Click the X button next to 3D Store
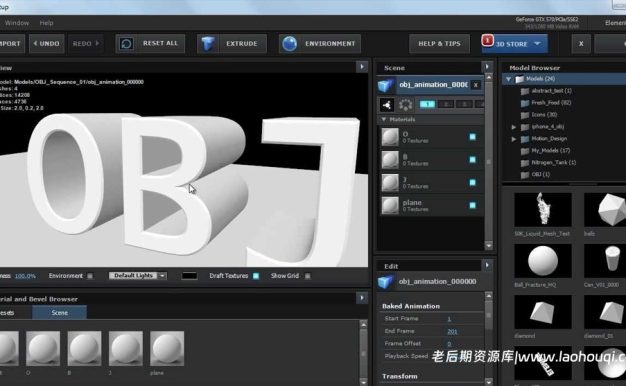626x386 pixels. (581, 44)
